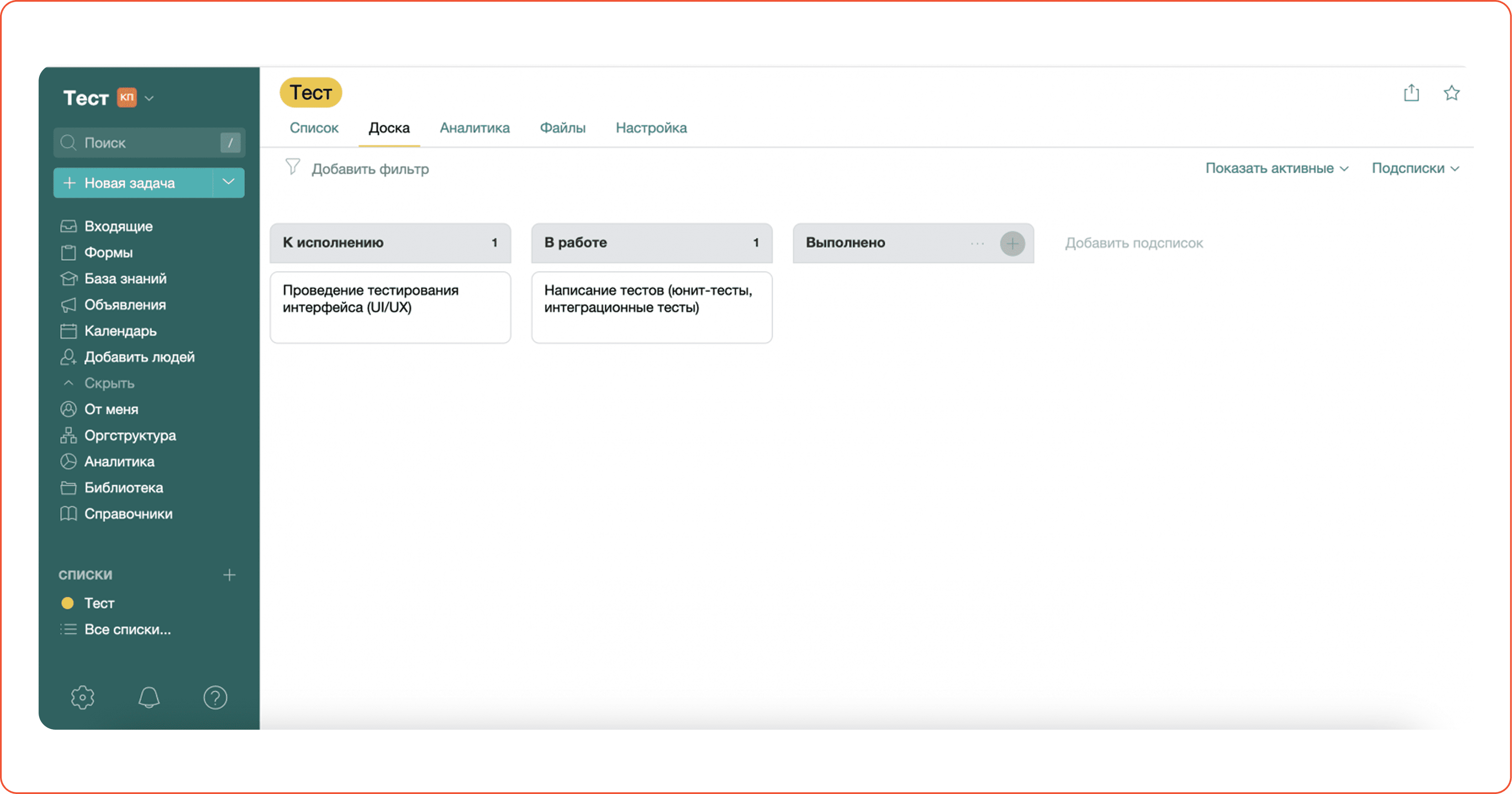Click the help question mark icon
This screenshot has height=794, width=1512.
point(215,698)
